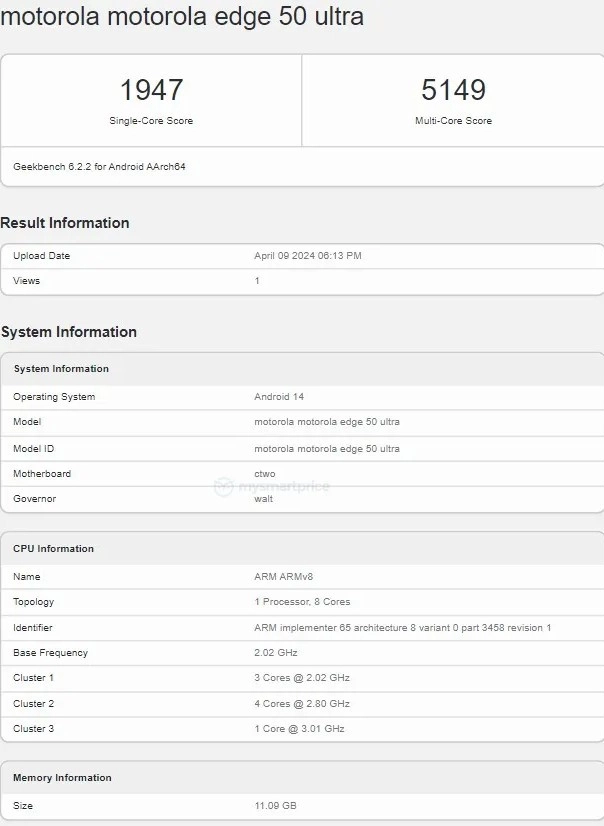Screen dimensions: 604x826
Task: Select the single-core score value 1947
Action: pos(152,90)
